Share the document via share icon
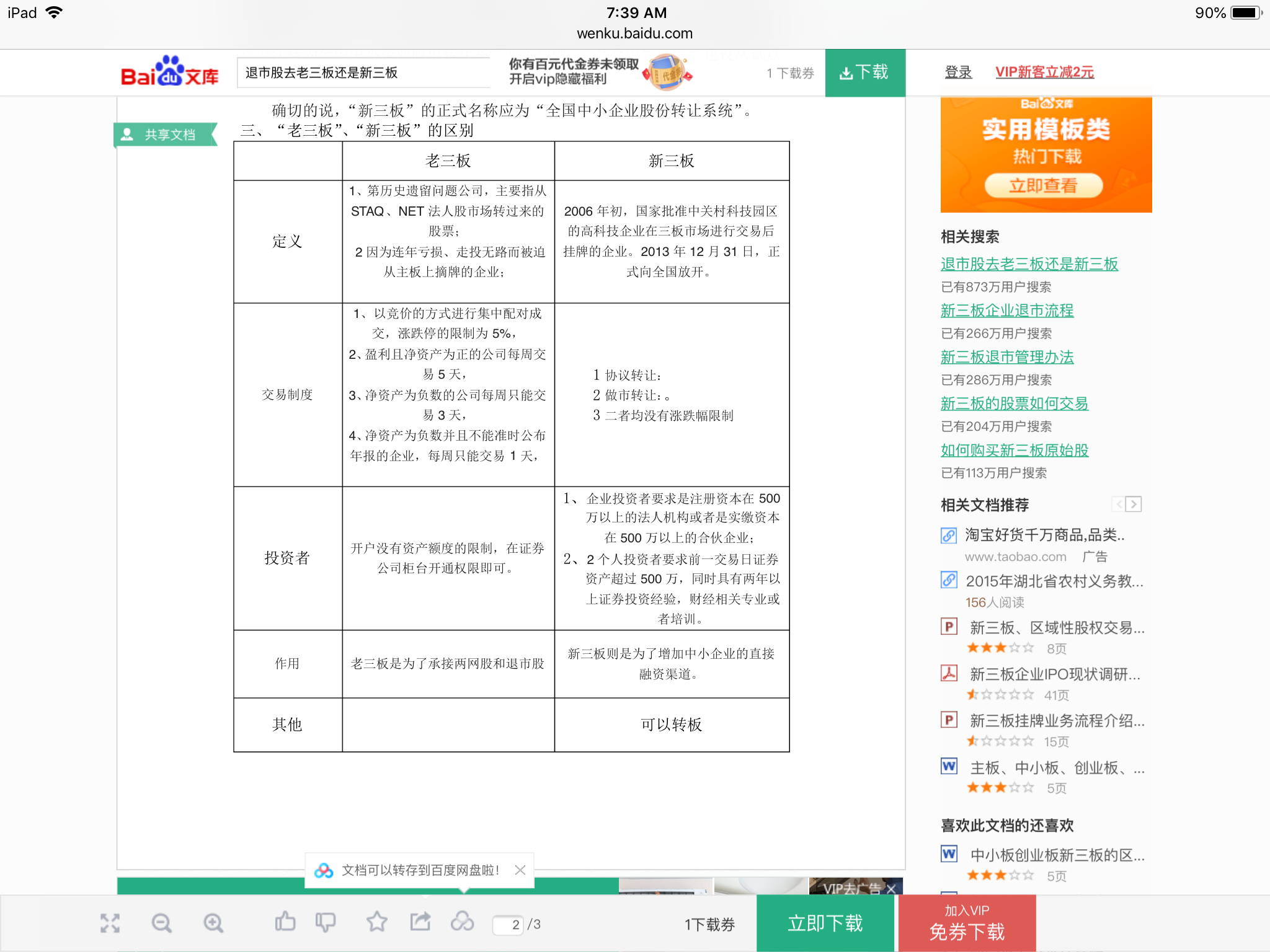Viewport: 1270px width, 952px height. pyautogui.click(x=420, y=922)
